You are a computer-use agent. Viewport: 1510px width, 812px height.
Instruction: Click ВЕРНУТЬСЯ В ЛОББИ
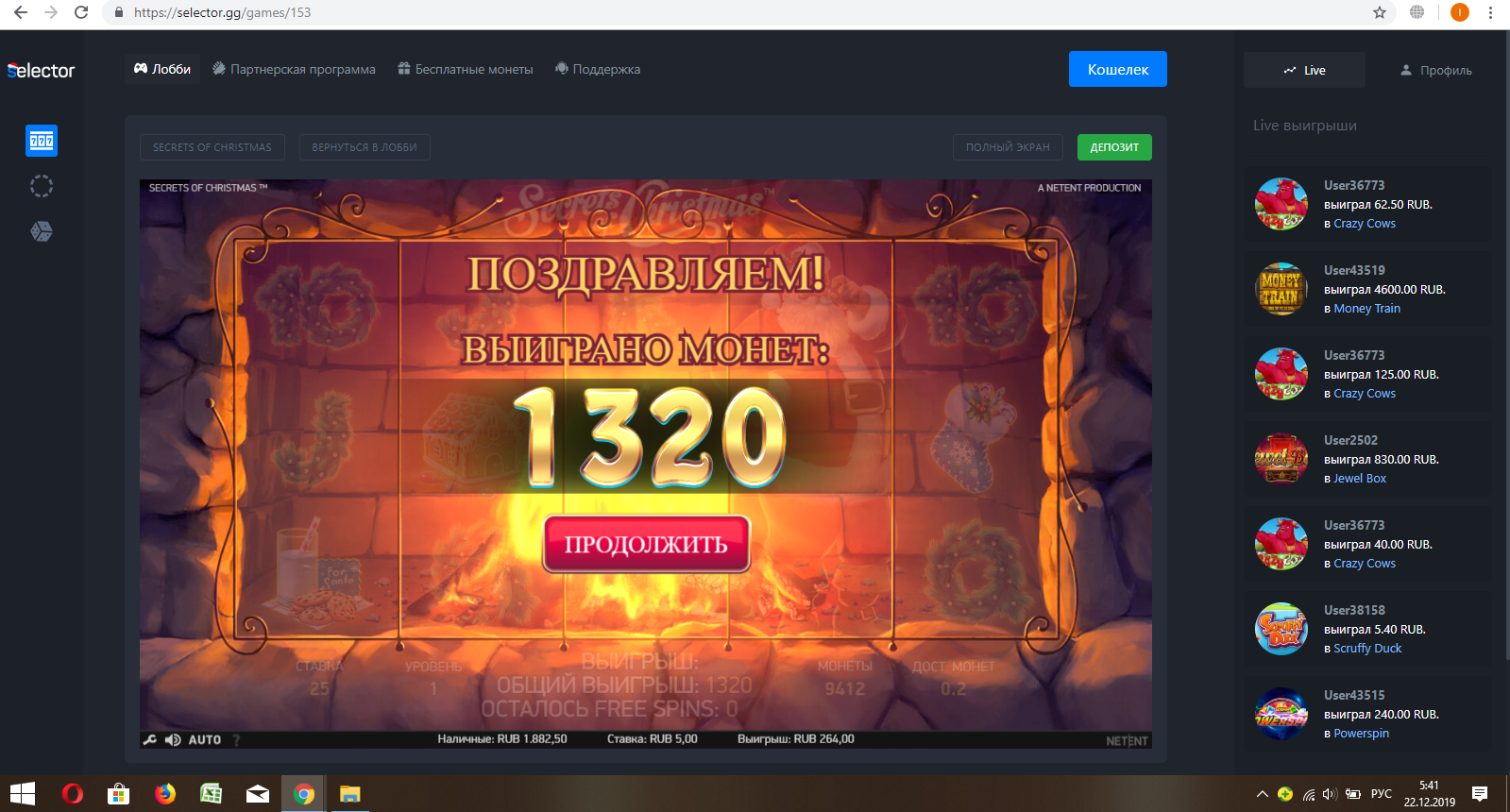pos(365,147)
